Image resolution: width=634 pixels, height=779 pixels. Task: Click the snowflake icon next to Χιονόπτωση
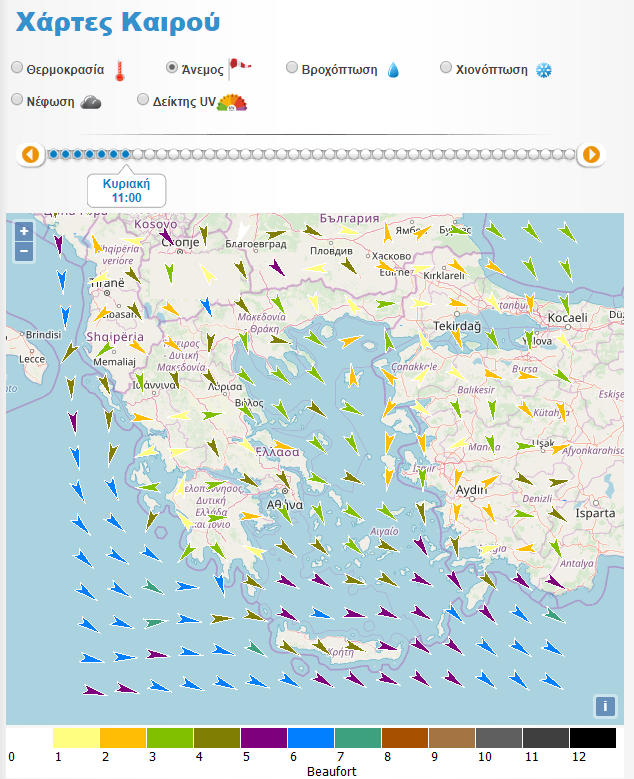coord(544,70)
